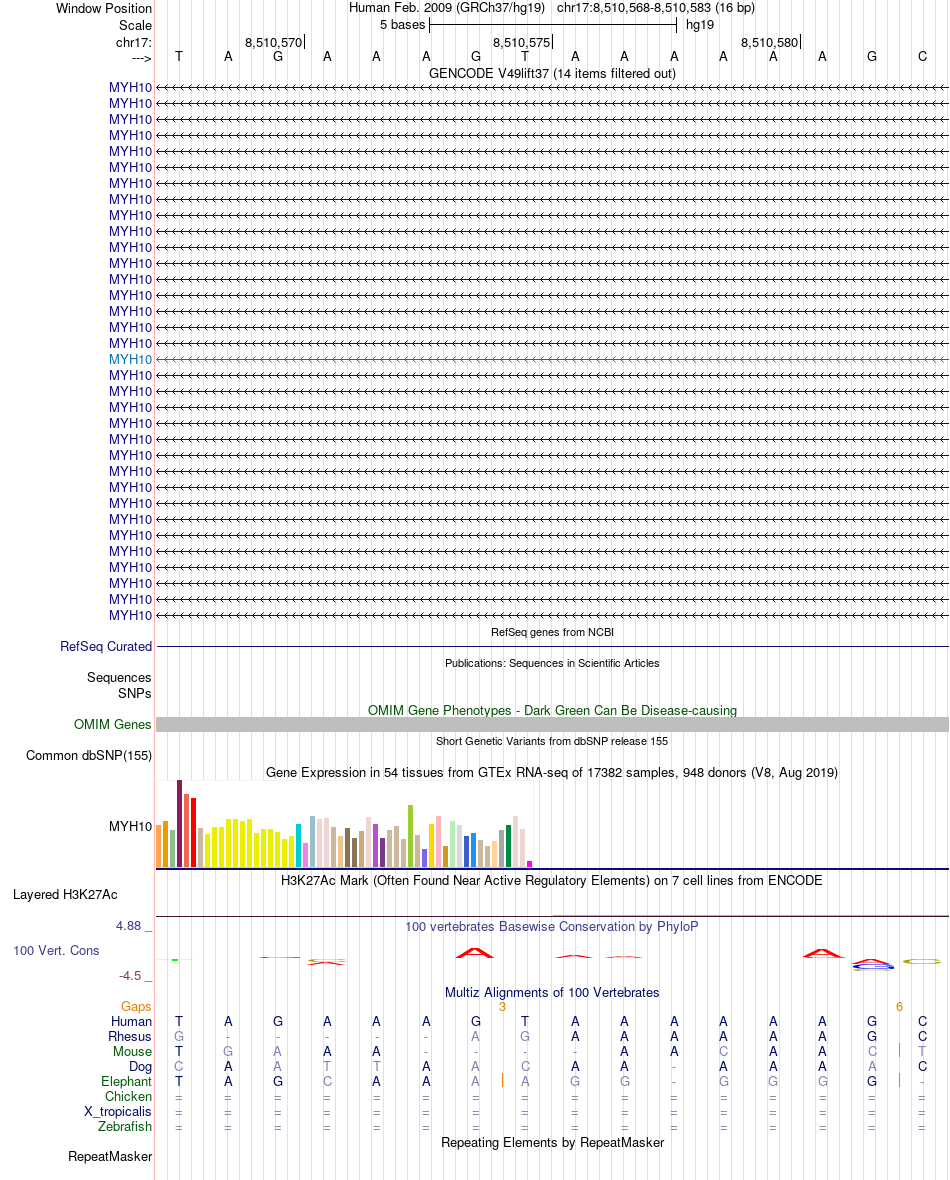The height and width of the screenshot is (1180, 950).
Task: Click coordinate marker 8,510,575
Action: point(522,43)
